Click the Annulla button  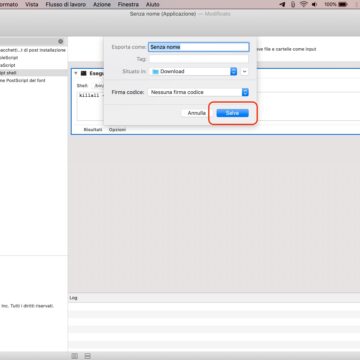click(197, 113)
